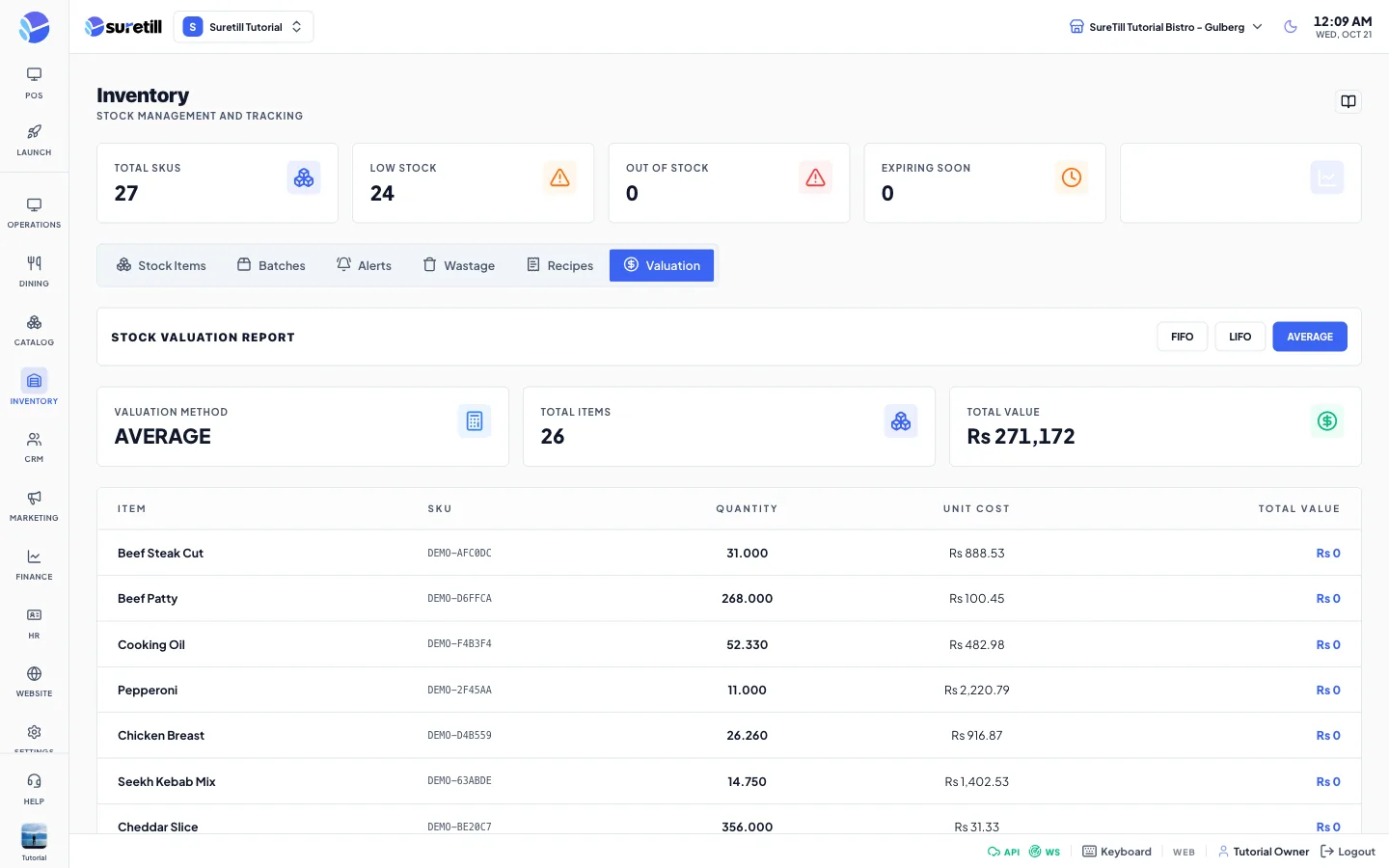The width and height of the screenshot is (1389, 868).
Task: Click the Beef Steak Cut row
Action: point(729,553)
